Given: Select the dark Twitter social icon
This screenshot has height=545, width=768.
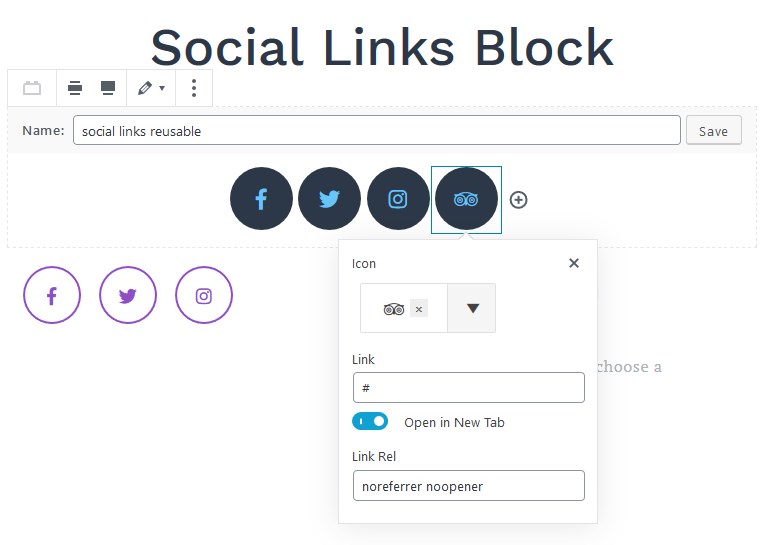Looking at the screenshot, I should tap(329, 199).
